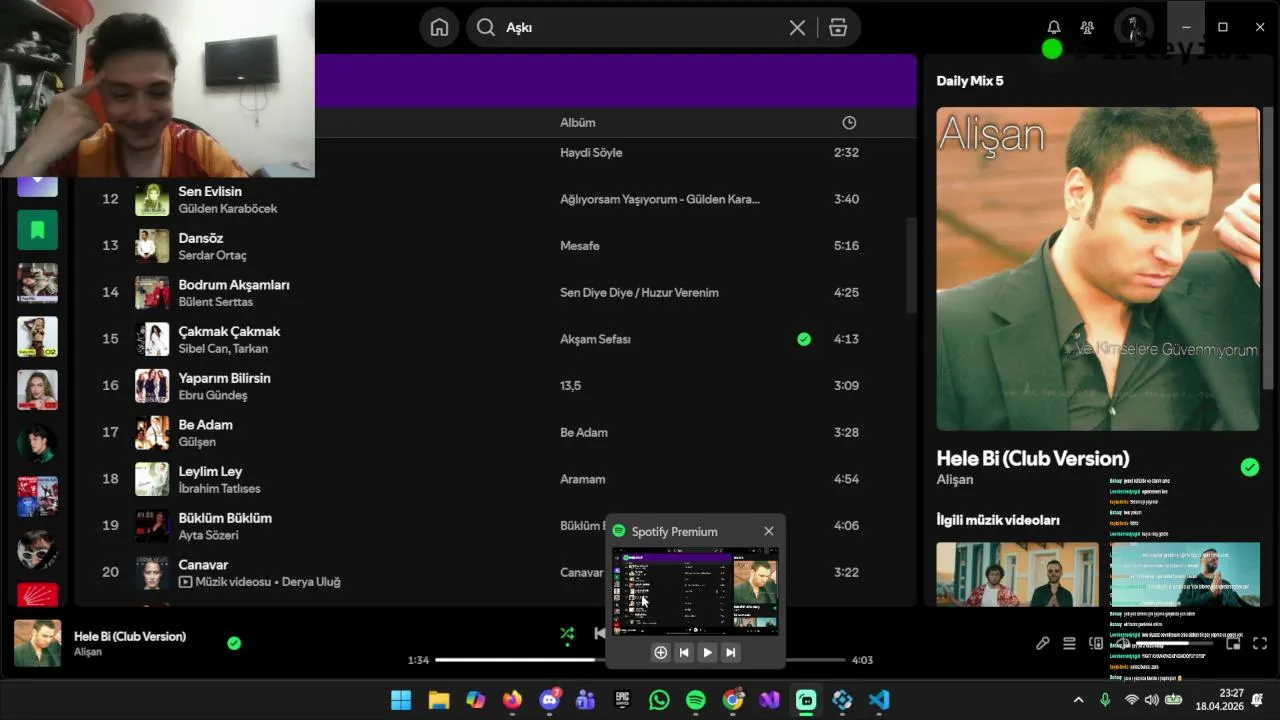Viewport: 1280px width, 720px height.
Task: Seek within the song progress bar
Action: point(640,660)
